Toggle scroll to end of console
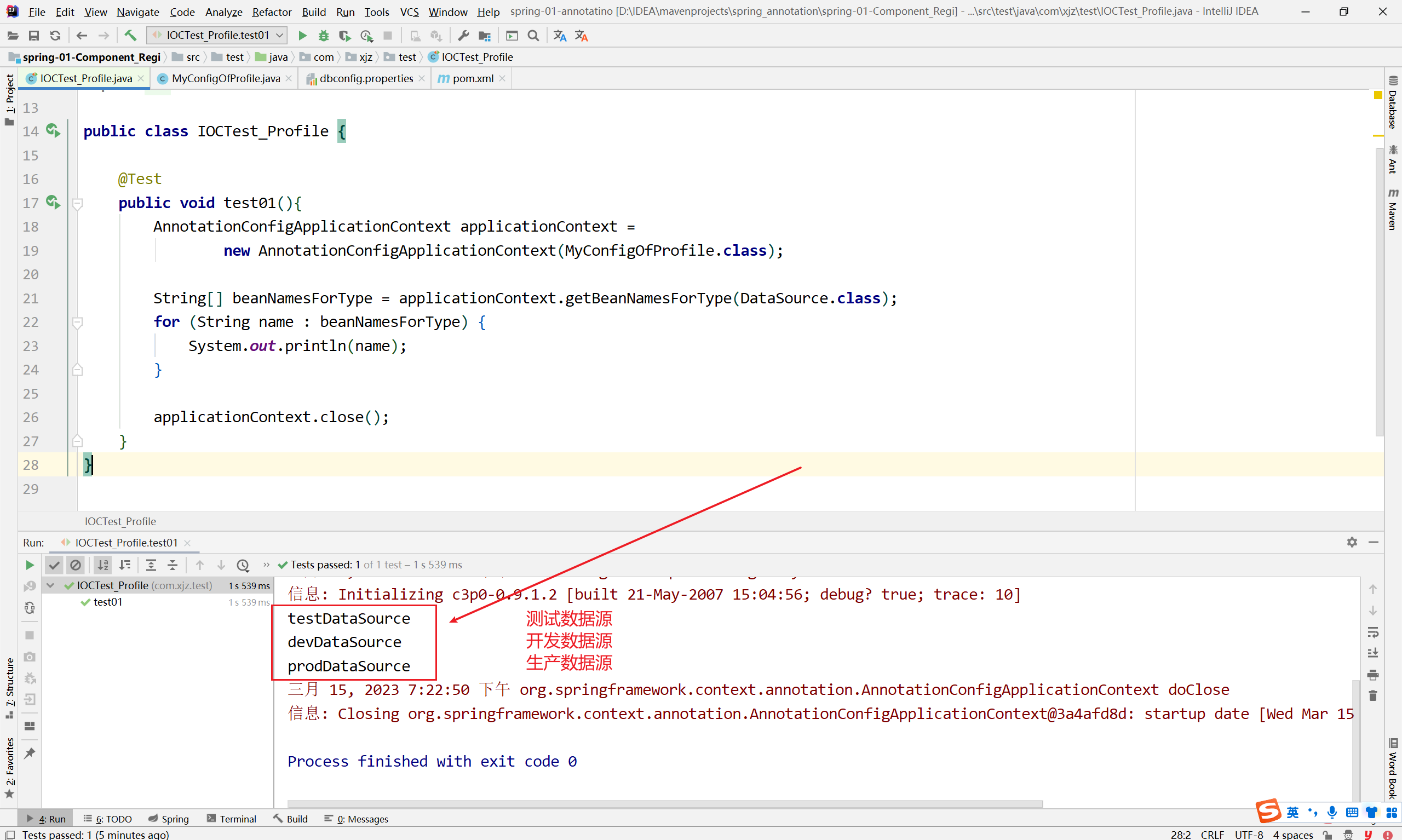The width and height of the screenshot is (1402, 840). [x=1373, y=653]
